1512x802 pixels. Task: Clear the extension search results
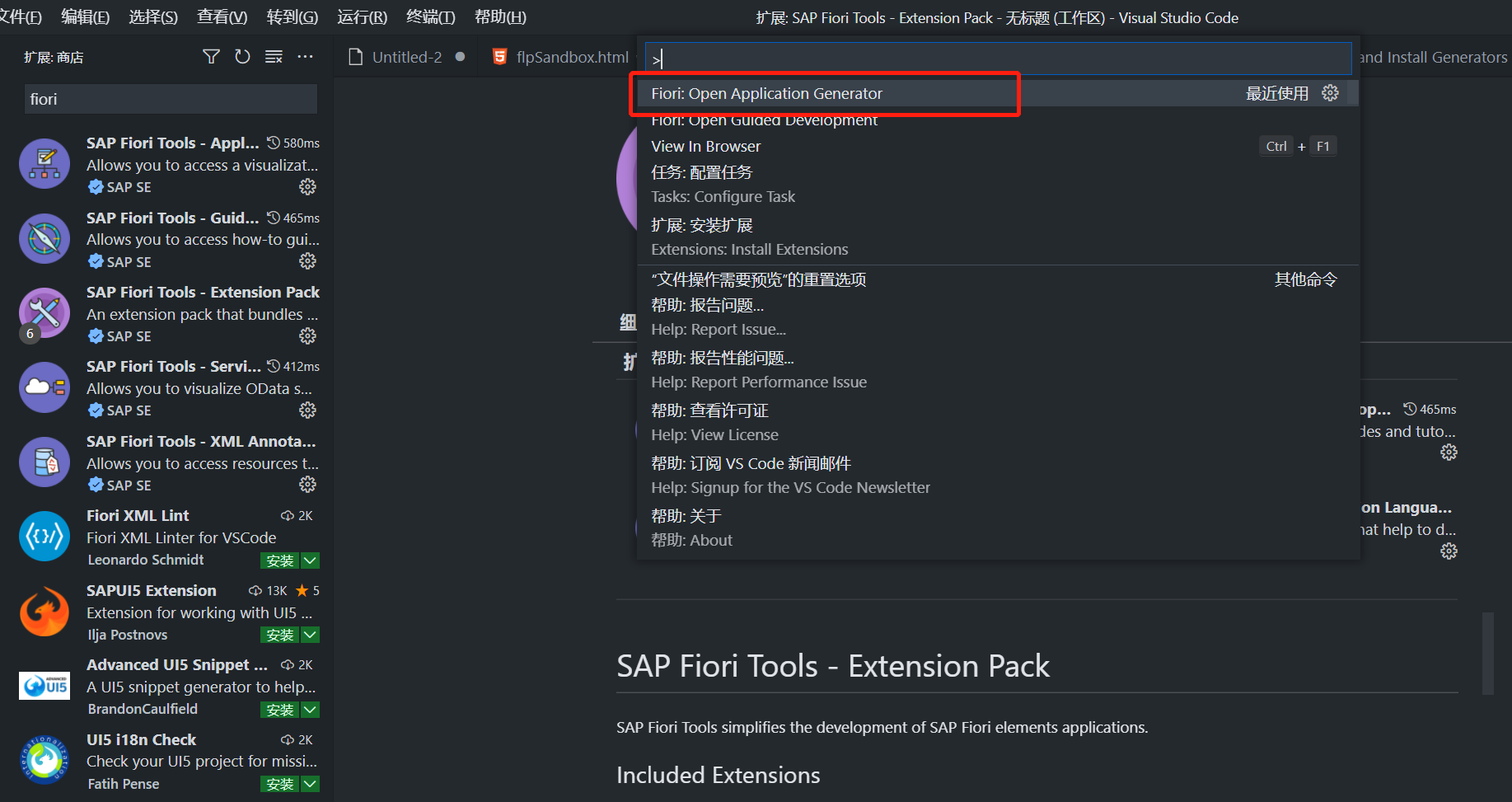pyautogui.click(x=274, y=56)
